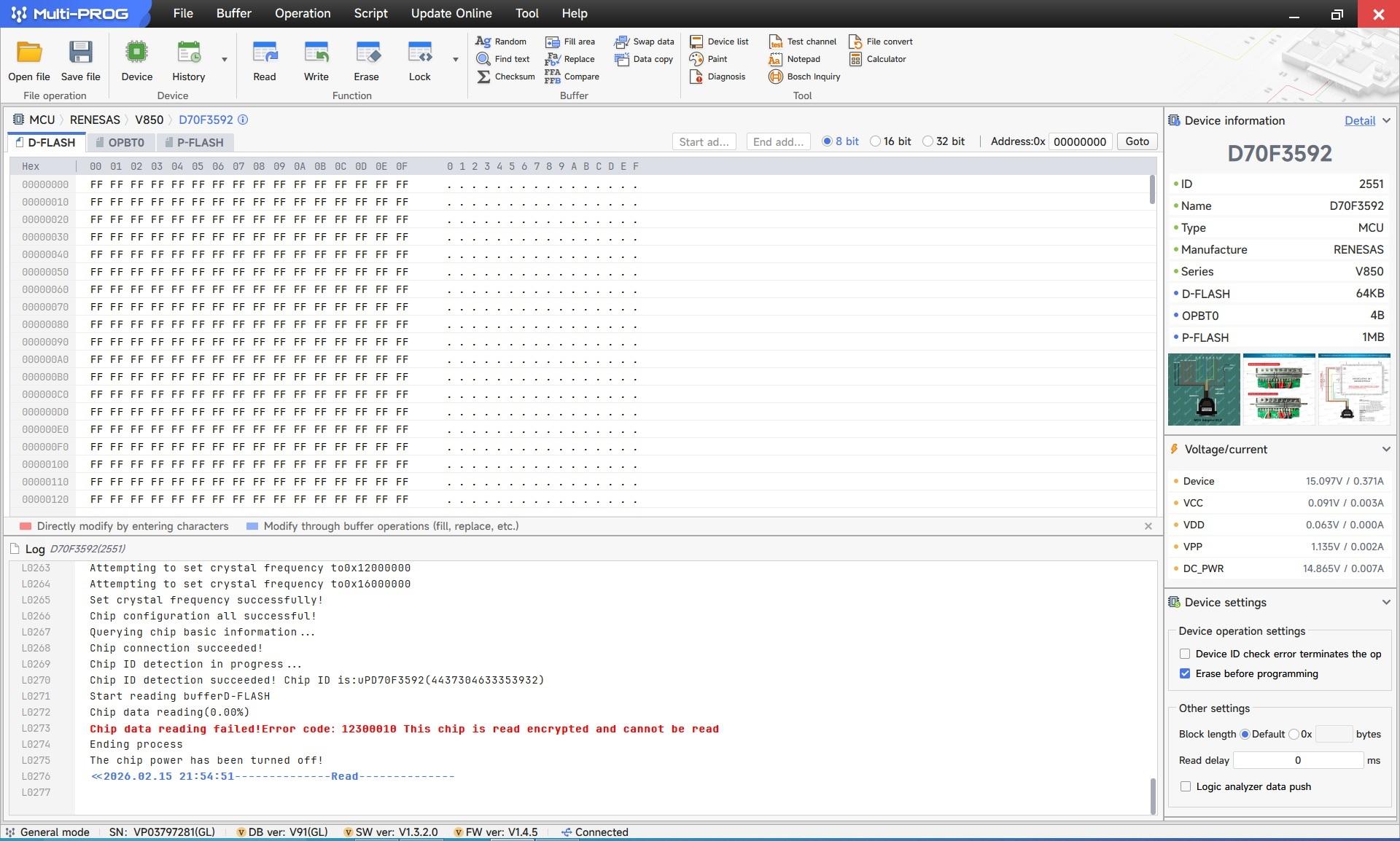
Task: Collapse the Device settings panel
Action: pos(1386,602)
